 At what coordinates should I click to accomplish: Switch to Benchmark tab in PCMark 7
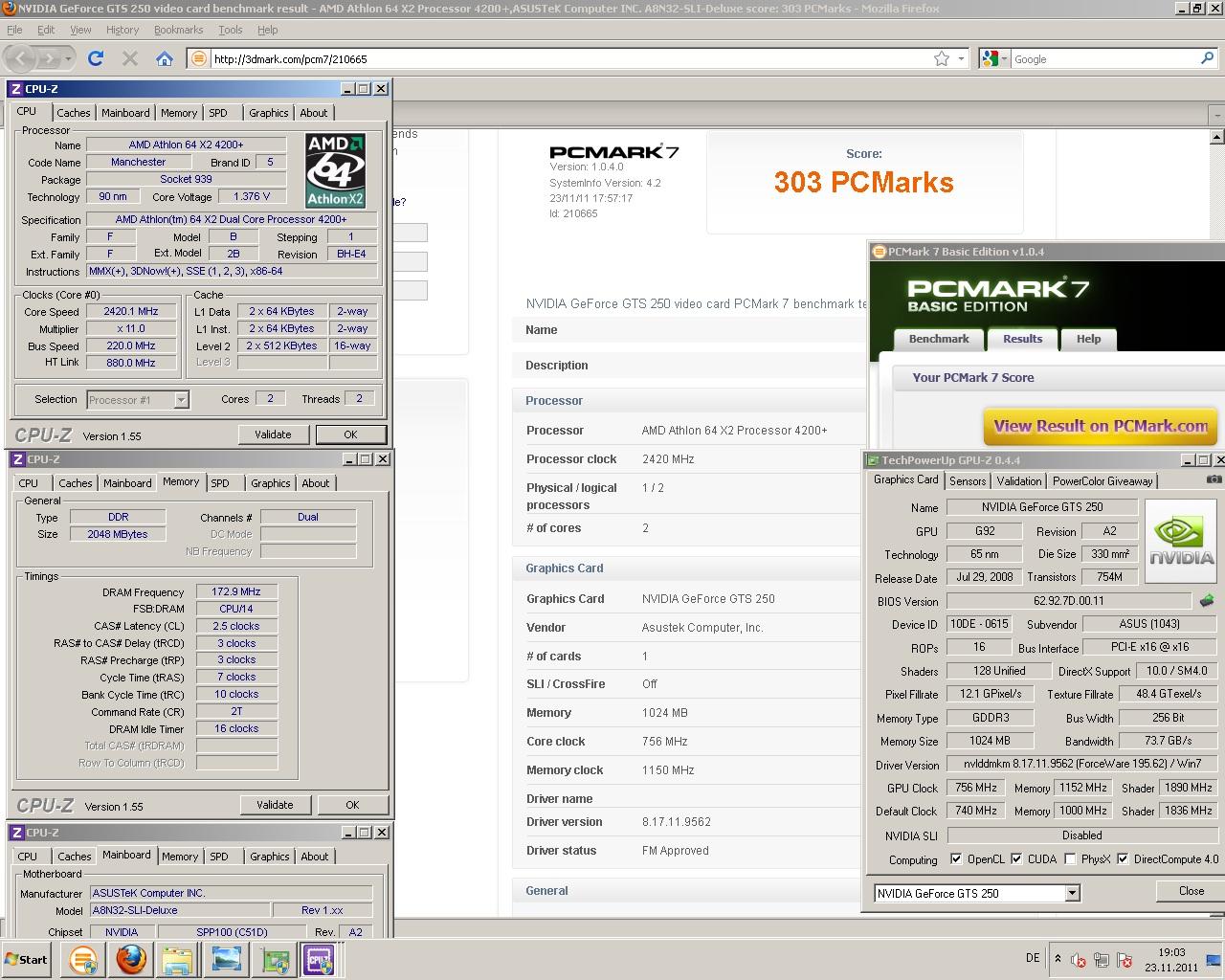coord(939,339)
